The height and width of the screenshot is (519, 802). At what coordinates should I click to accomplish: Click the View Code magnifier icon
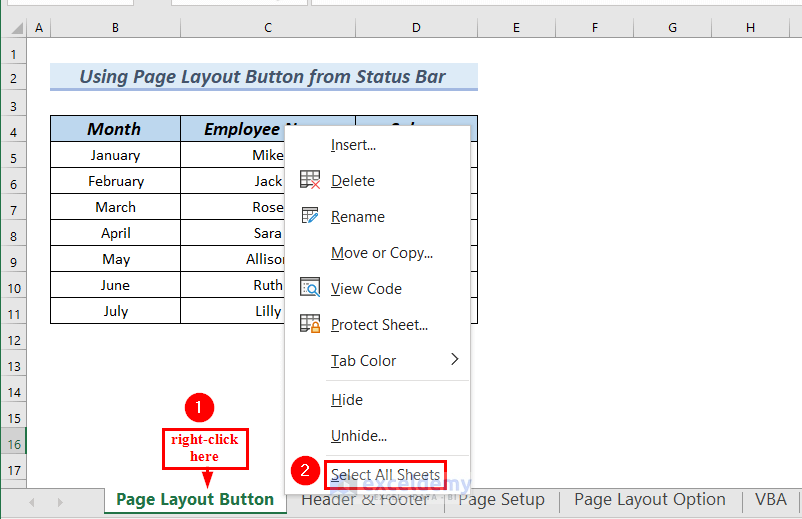coord(310,288)
